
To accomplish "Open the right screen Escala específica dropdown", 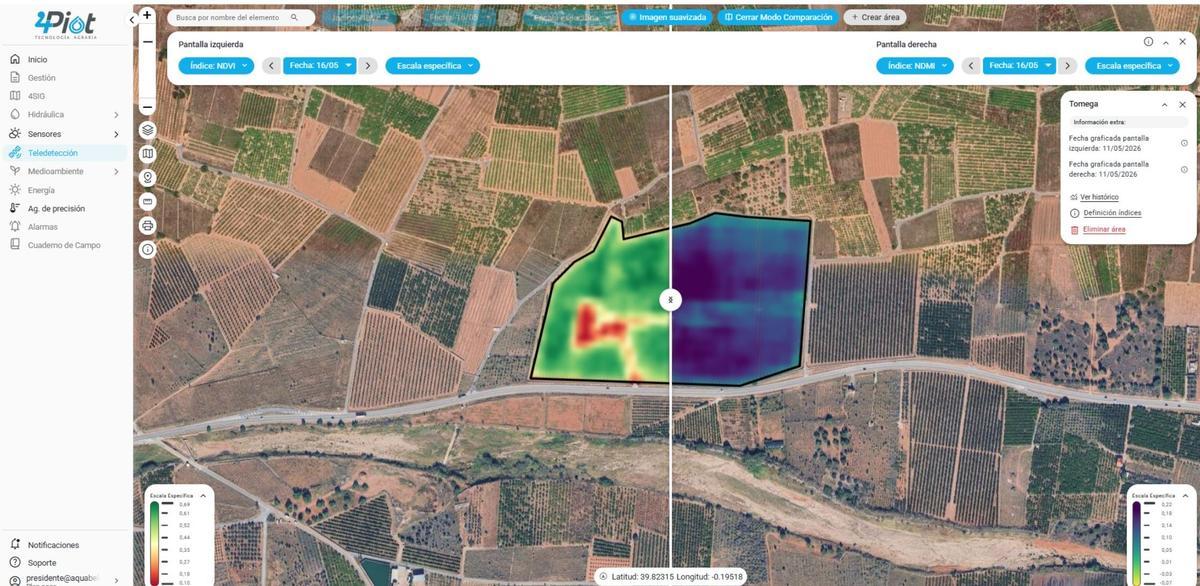I will (1132, 66).
